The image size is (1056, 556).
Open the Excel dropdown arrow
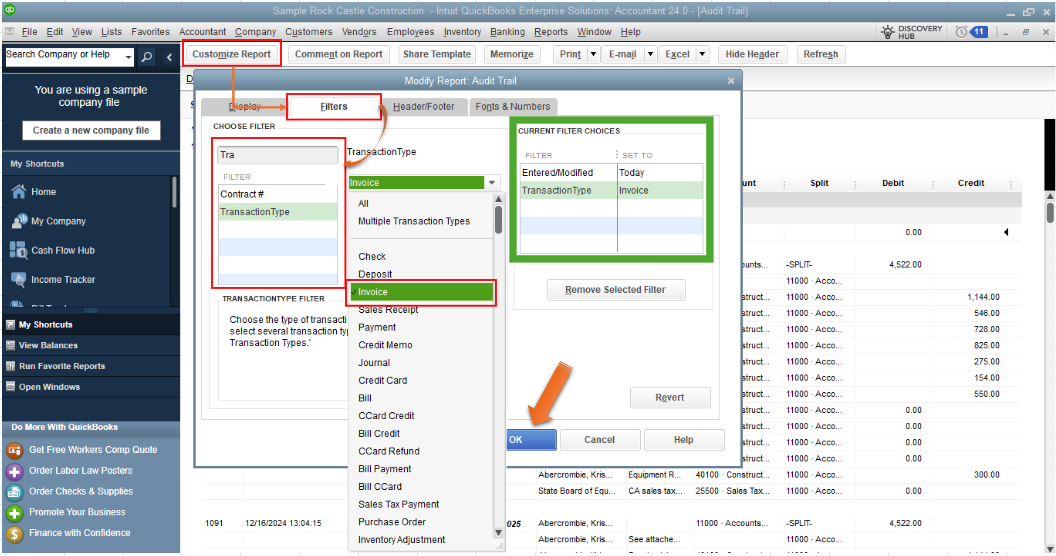click(702, 55)
